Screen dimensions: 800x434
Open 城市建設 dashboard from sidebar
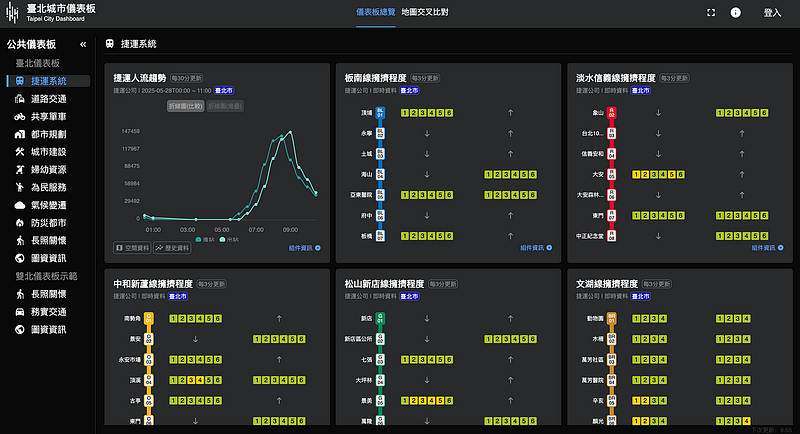pyautogui.click(x=49, y=152)
